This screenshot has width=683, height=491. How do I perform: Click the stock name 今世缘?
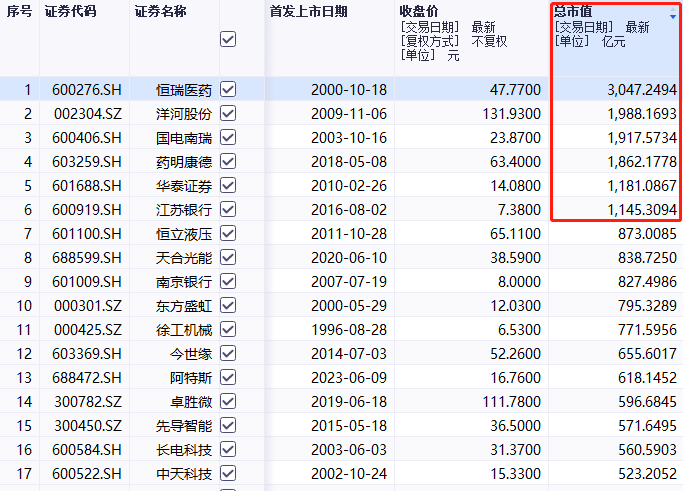click(191, 354)
